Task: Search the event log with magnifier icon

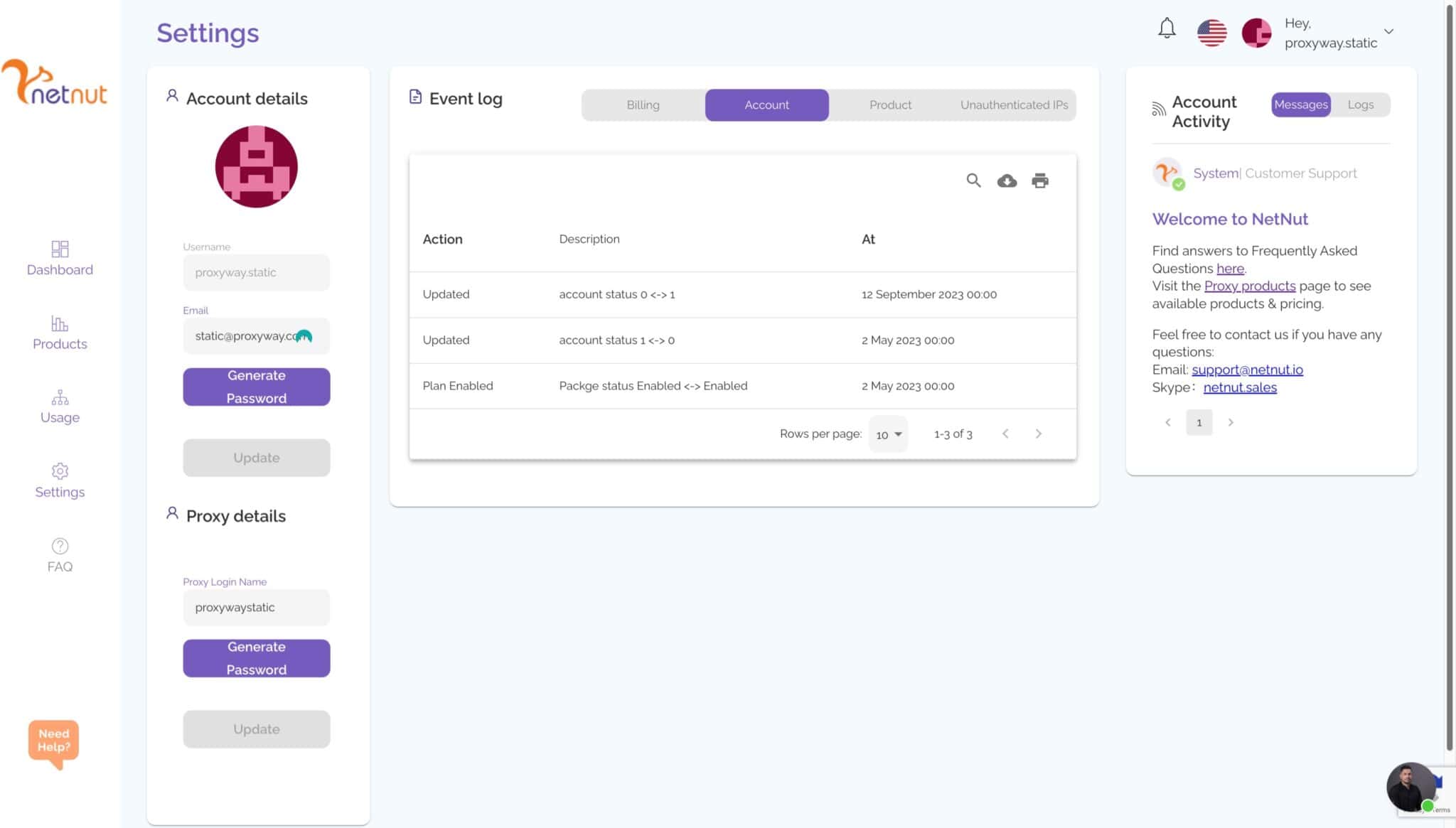Action: click(973, 181)
